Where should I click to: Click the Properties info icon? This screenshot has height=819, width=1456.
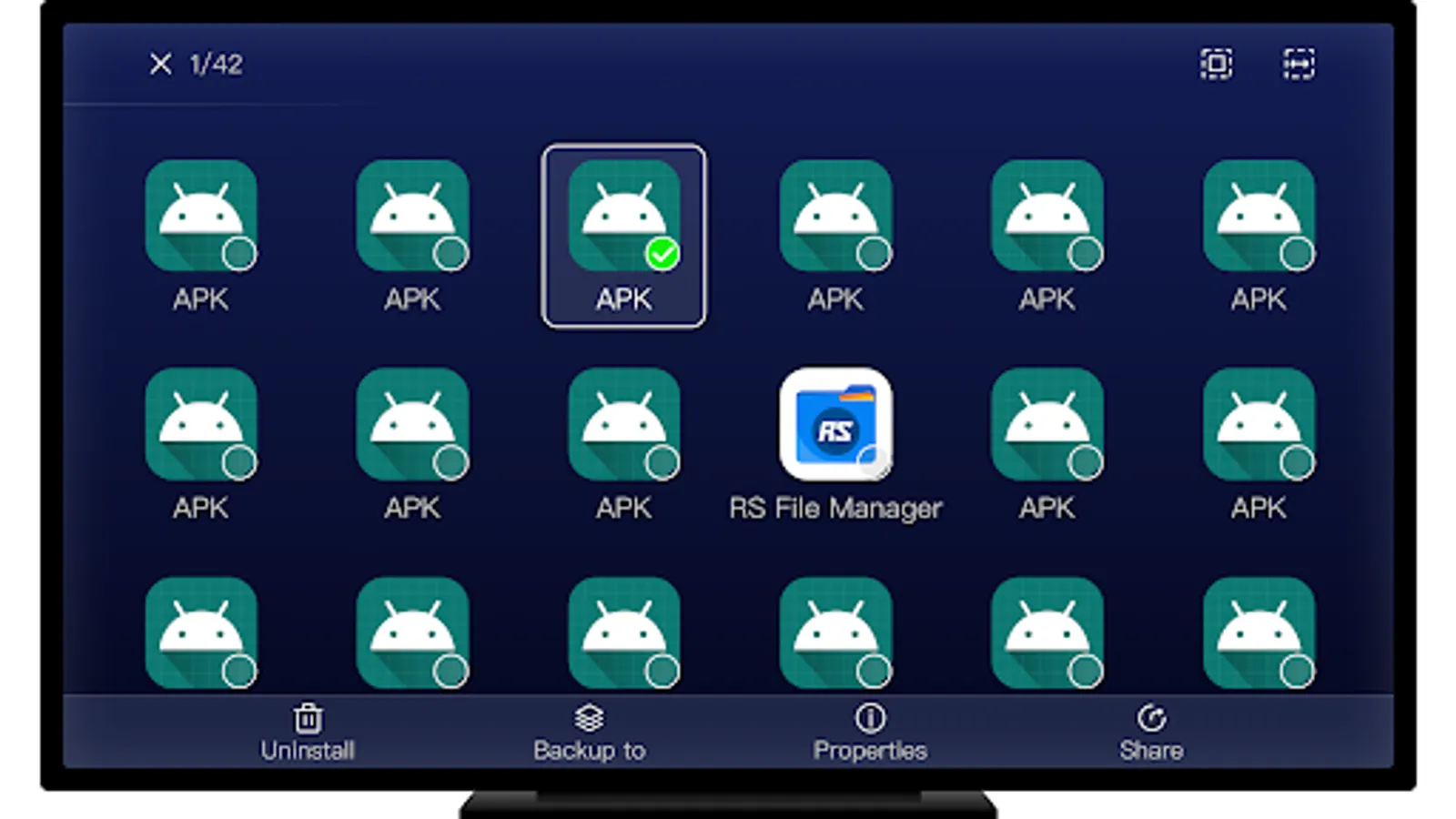pos(869,719)
